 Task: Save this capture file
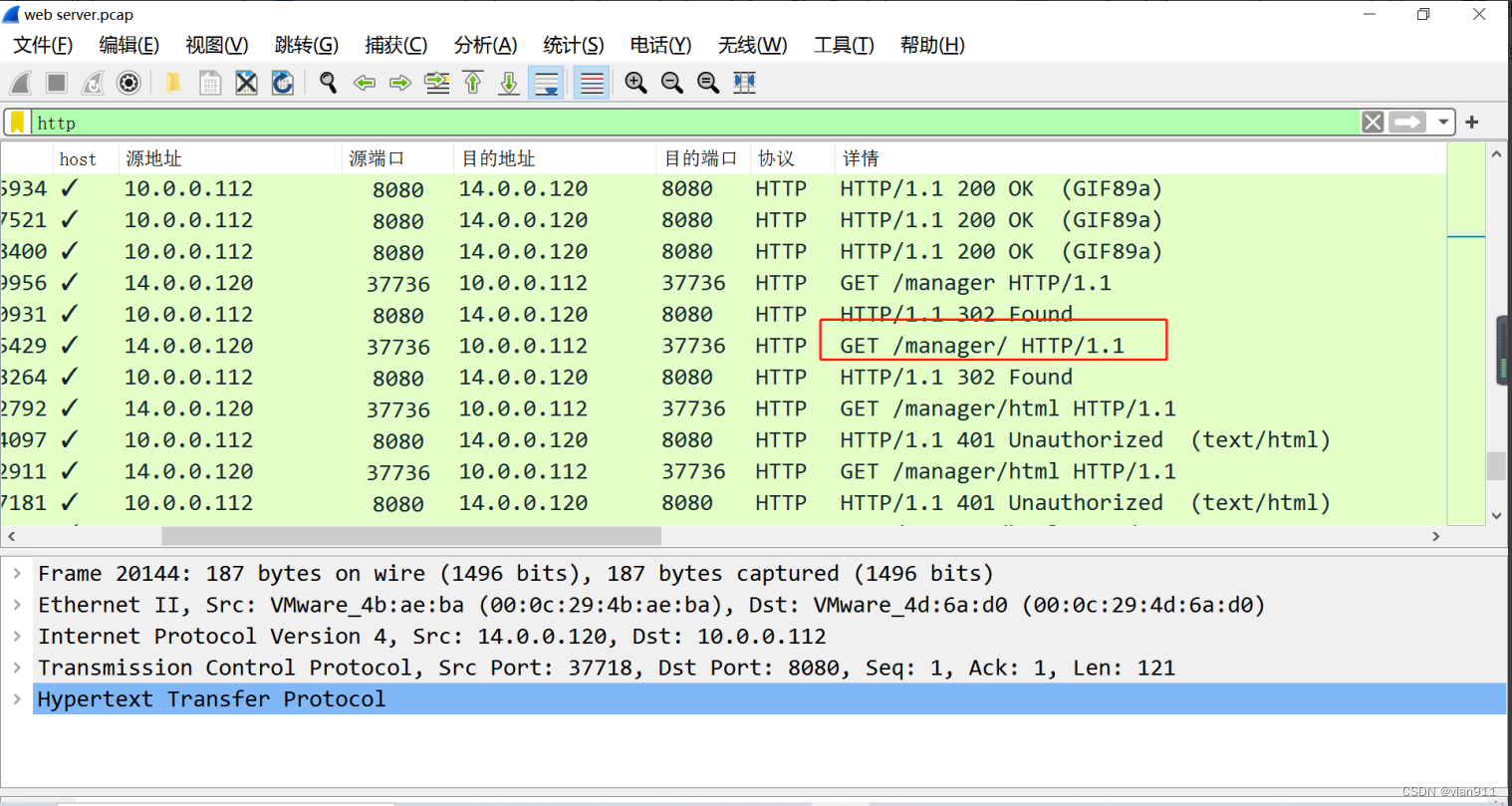[x=210, y=83]
